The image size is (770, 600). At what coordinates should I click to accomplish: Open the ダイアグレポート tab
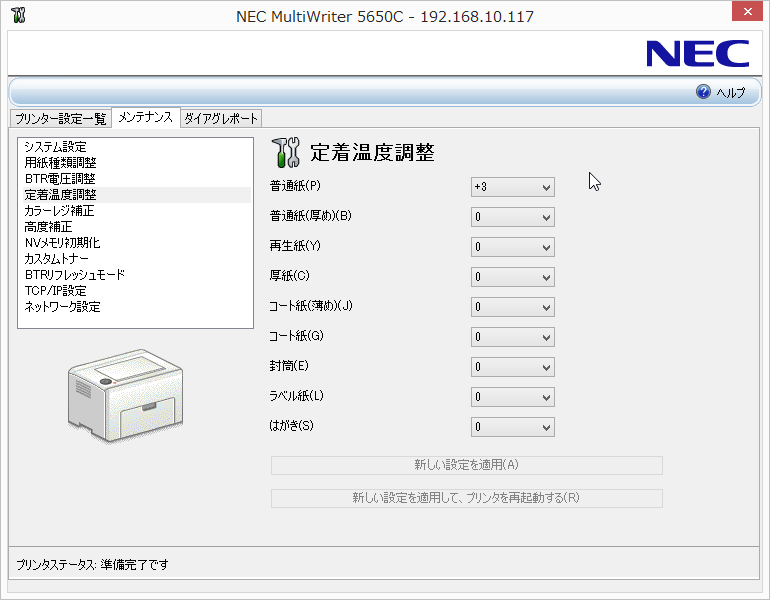[221, 118]
